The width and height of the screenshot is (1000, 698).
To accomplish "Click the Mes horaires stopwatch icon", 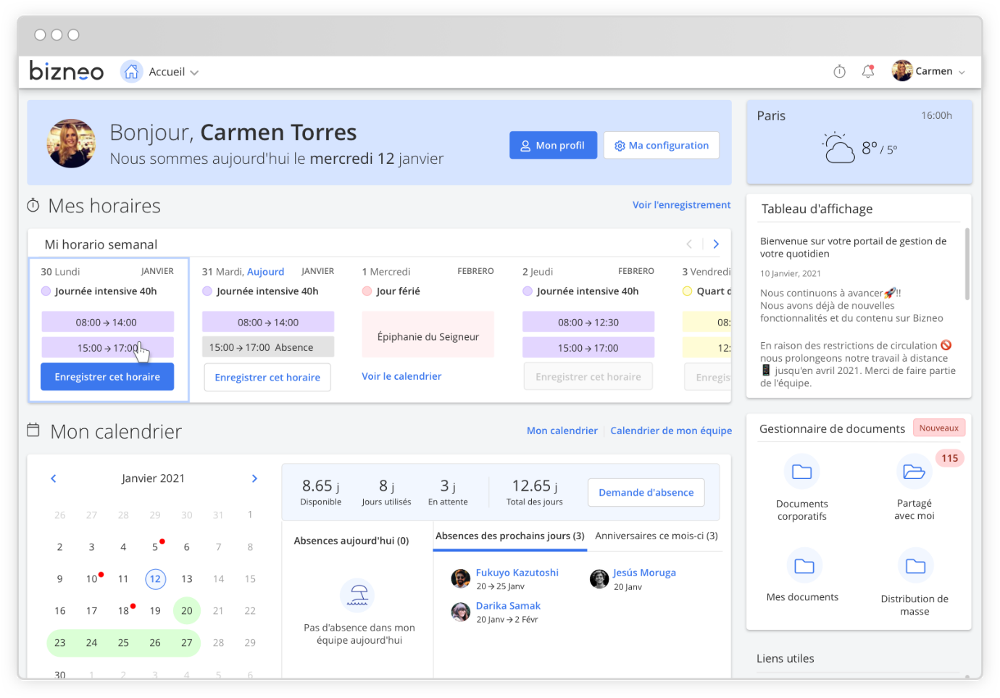I will tap(33, 205).
